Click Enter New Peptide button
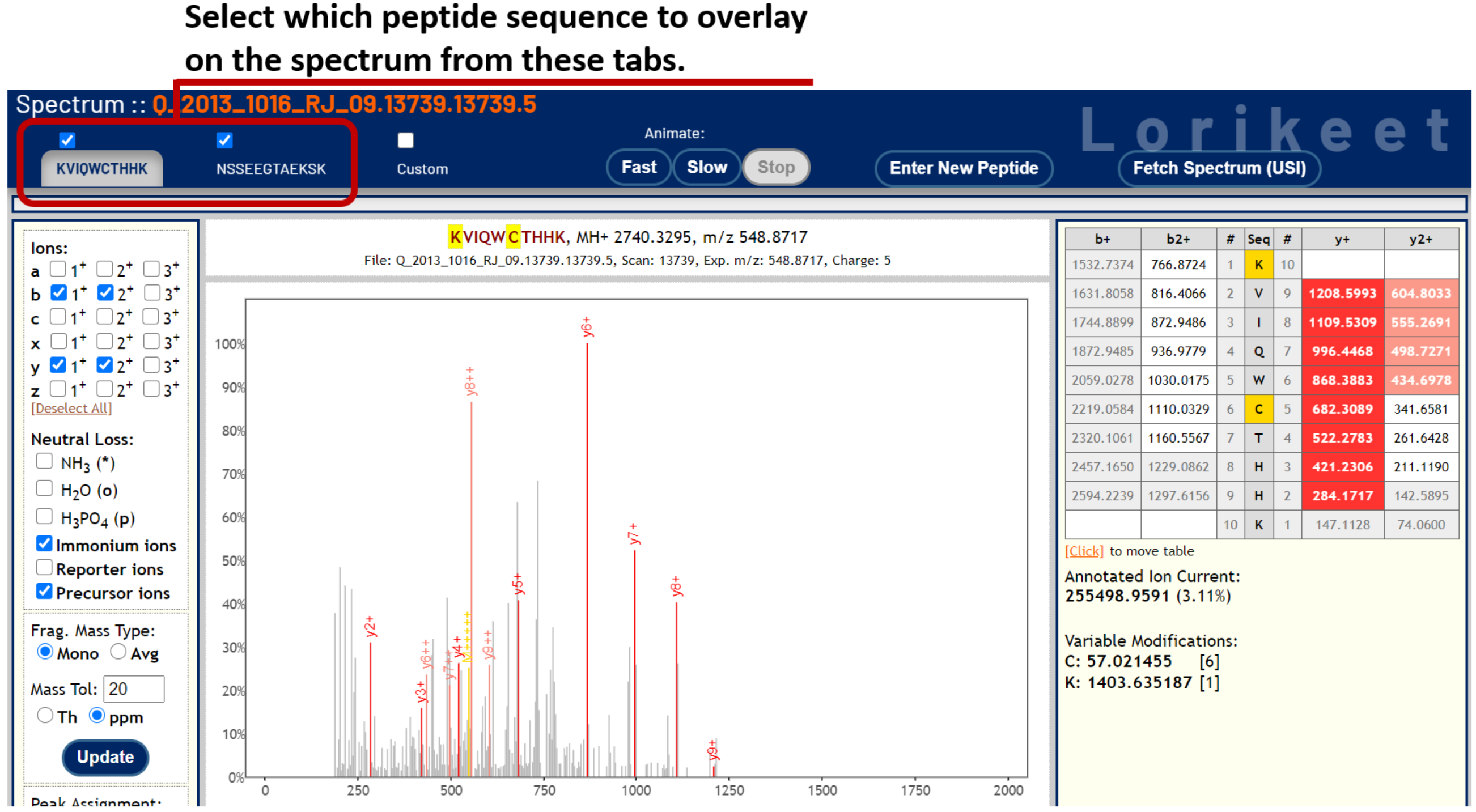 click(963, 168)
